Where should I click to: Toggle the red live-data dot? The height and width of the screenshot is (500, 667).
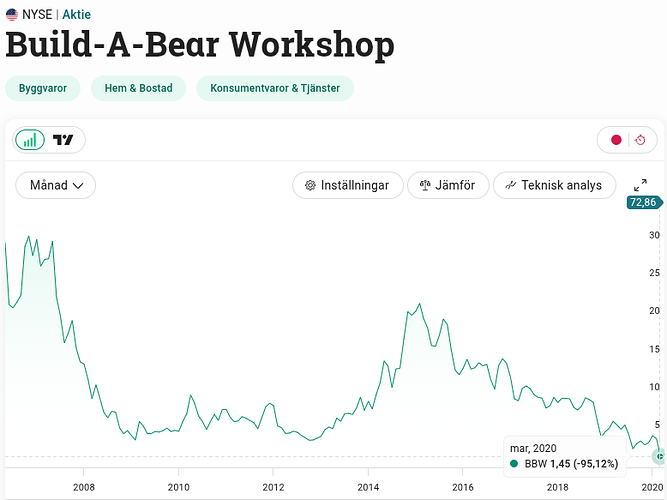pos(616,140)
